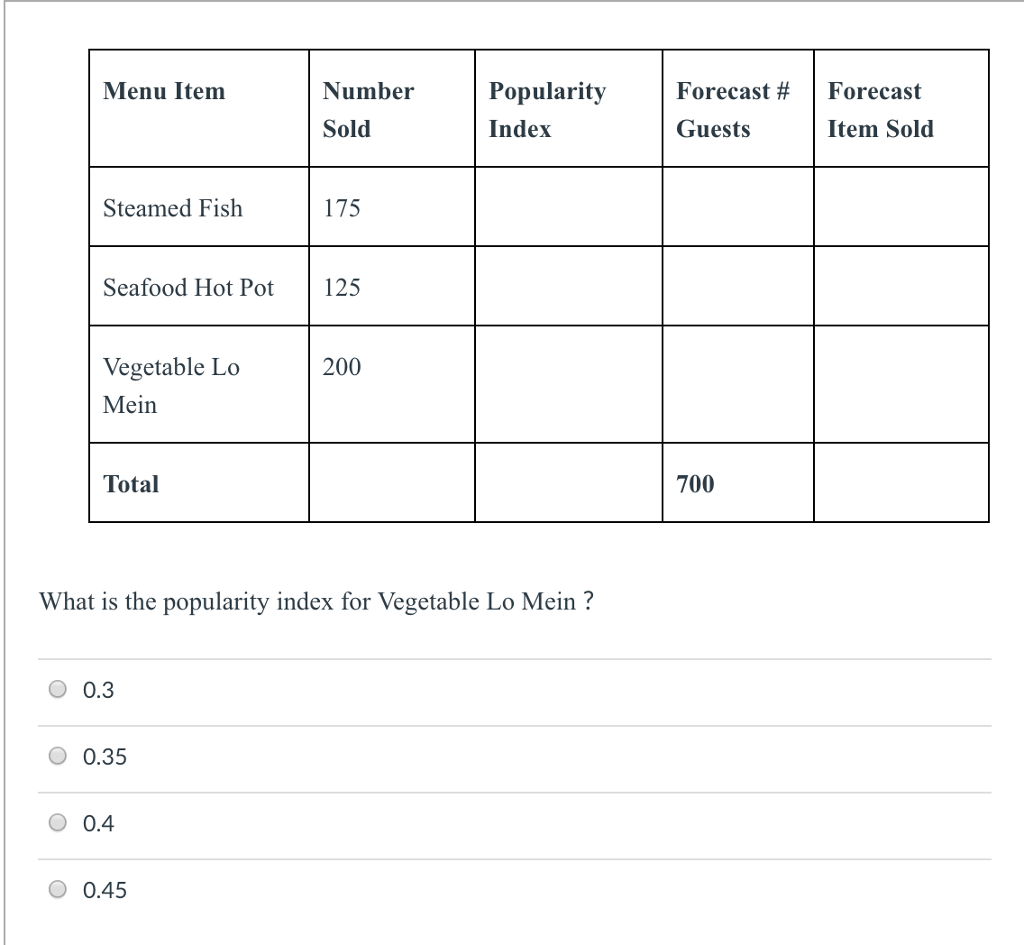Select the Vegetable Lo Mein row label
This screenshot has height=945, width=1024.
pos(170,385)
